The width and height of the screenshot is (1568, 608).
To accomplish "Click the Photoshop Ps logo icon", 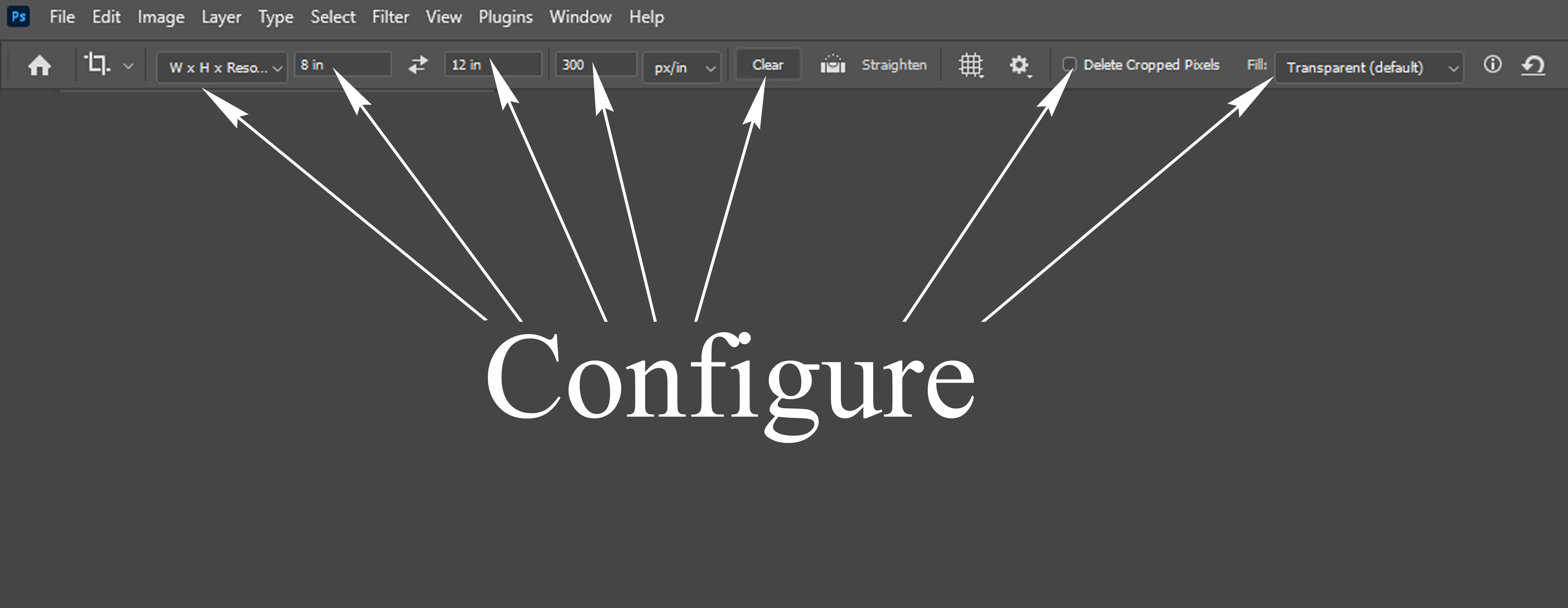I will click(x=18, y=16).
